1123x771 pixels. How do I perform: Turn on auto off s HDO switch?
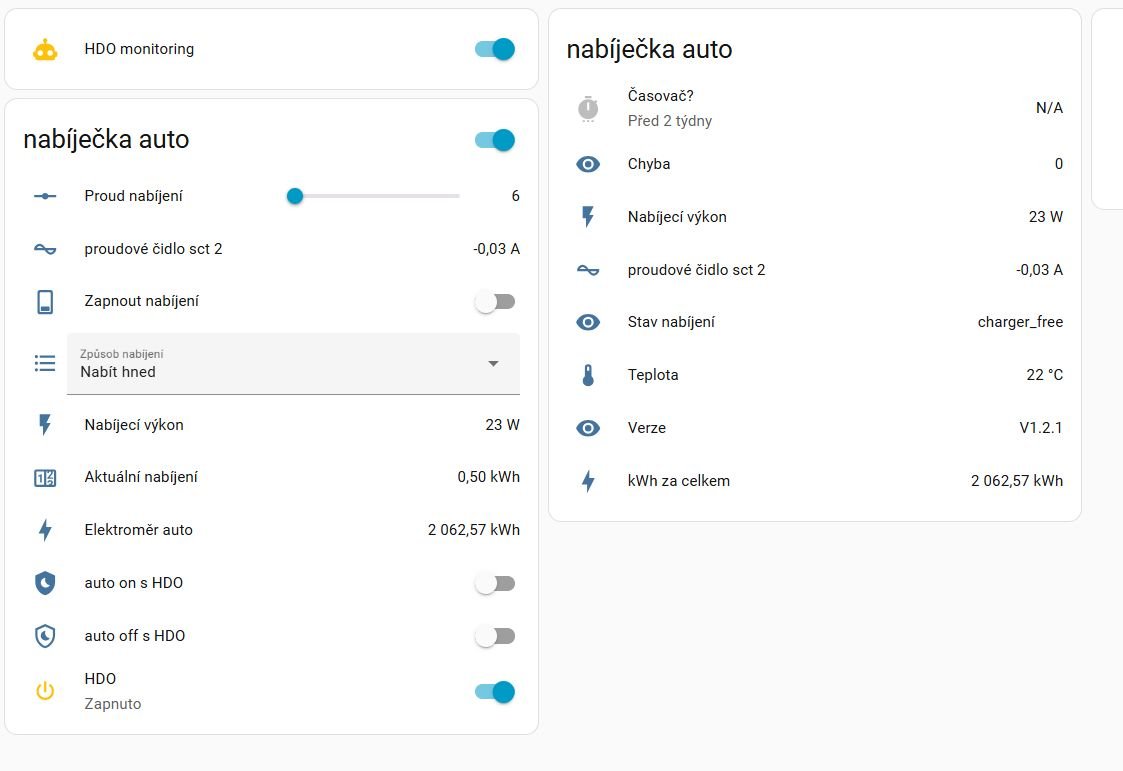495,636
